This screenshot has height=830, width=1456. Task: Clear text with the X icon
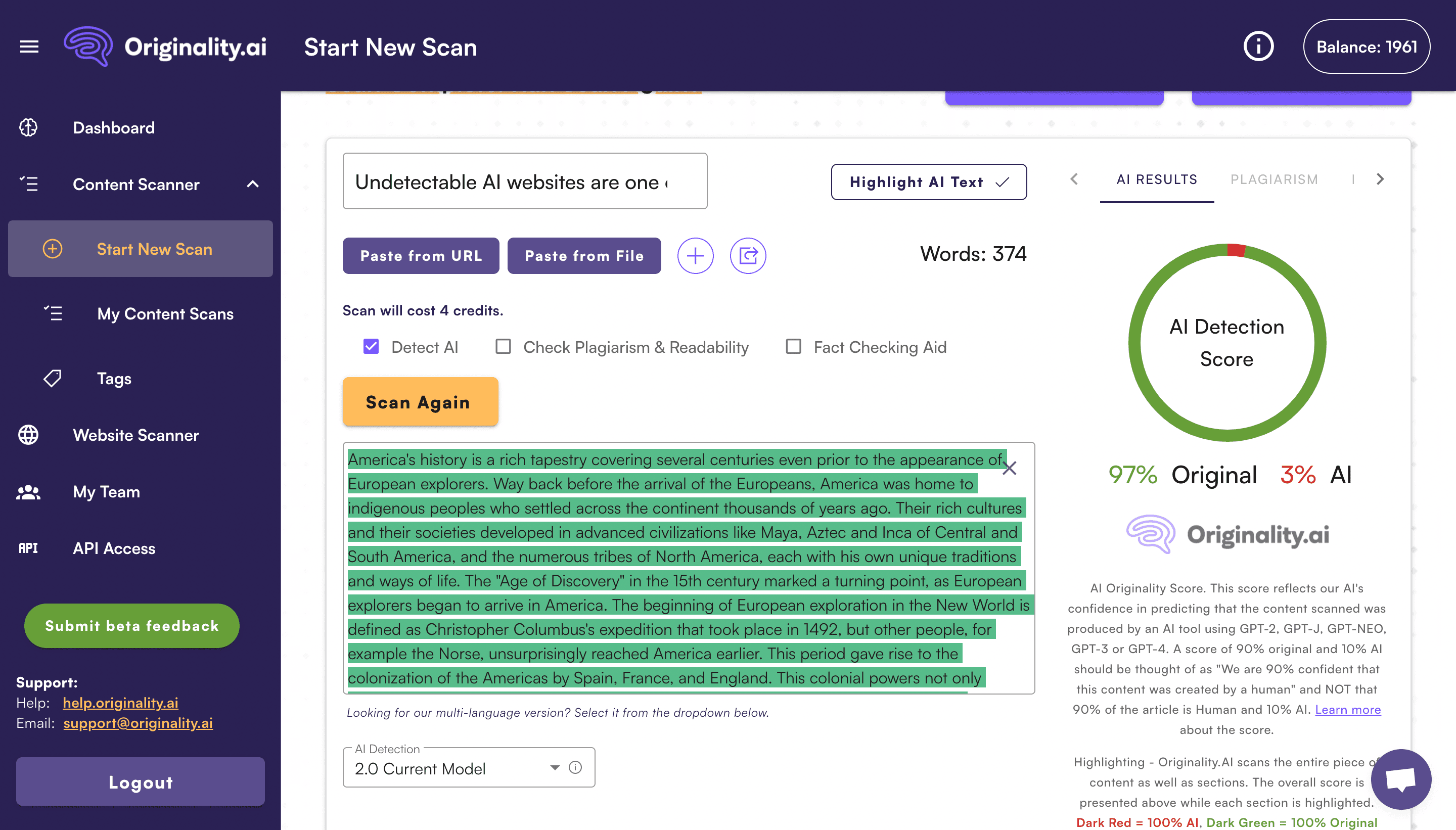[1009, 469]
